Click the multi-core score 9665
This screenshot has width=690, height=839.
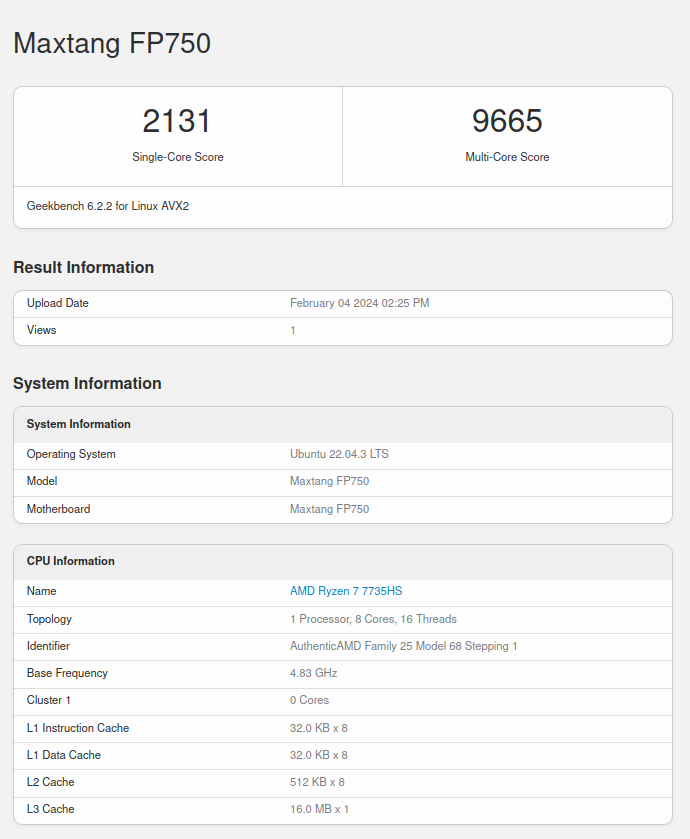[507, 121]
